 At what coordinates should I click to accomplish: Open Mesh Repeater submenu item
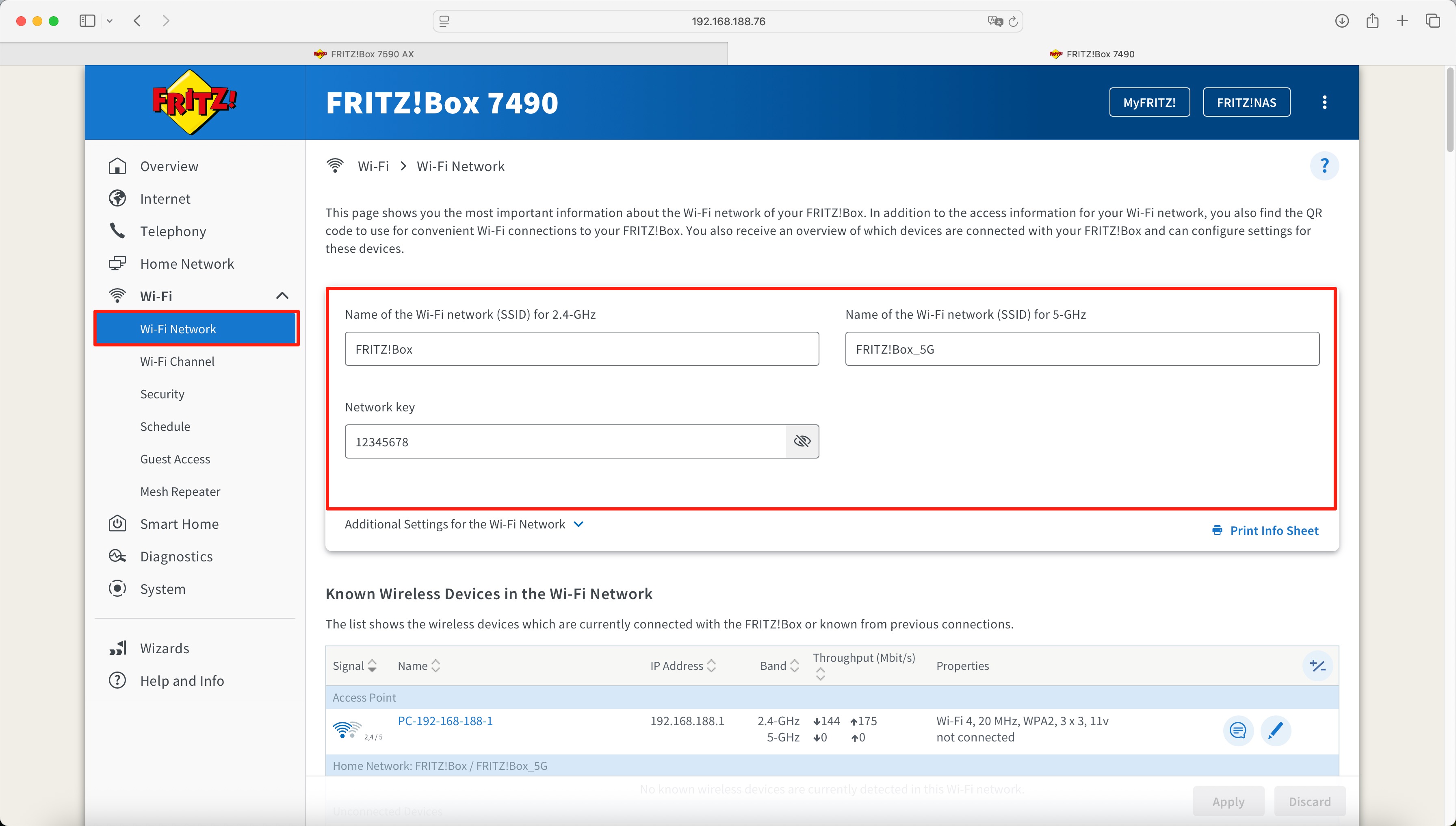[x=180, y=491]
